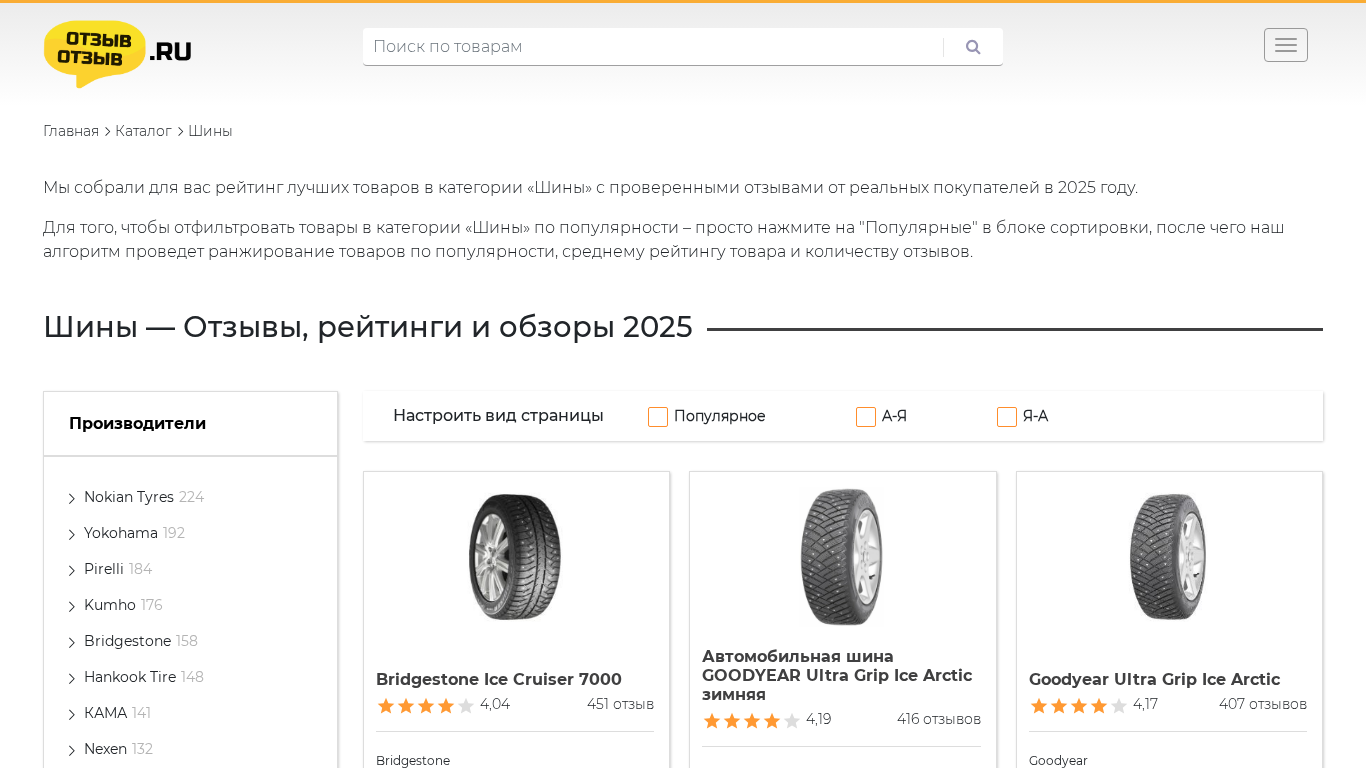Screen dimensions: 1366x768
Task: Click Bridgestone Ice Cruiser 7000 star rating
Action: [425, 706]
